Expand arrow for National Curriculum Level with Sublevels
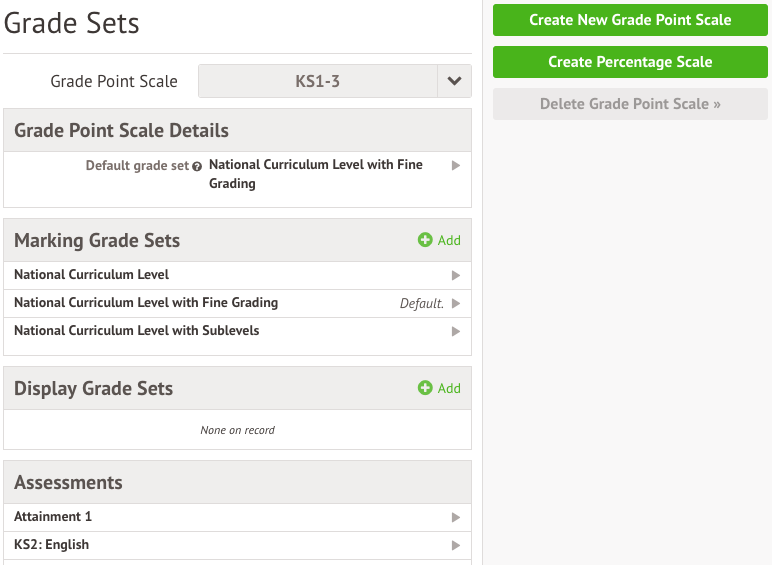This screenshot has width=772, height=565. point(456,331)
